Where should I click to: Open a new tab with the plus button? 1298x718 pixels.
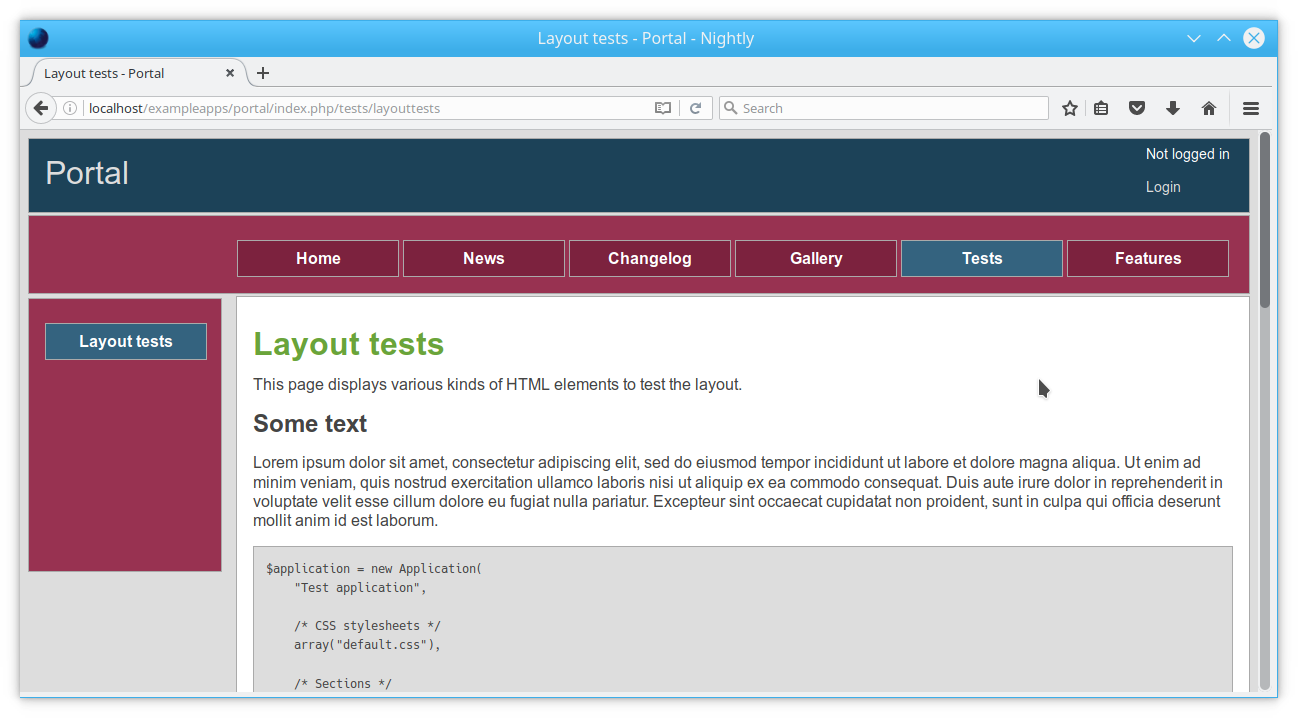263,73
